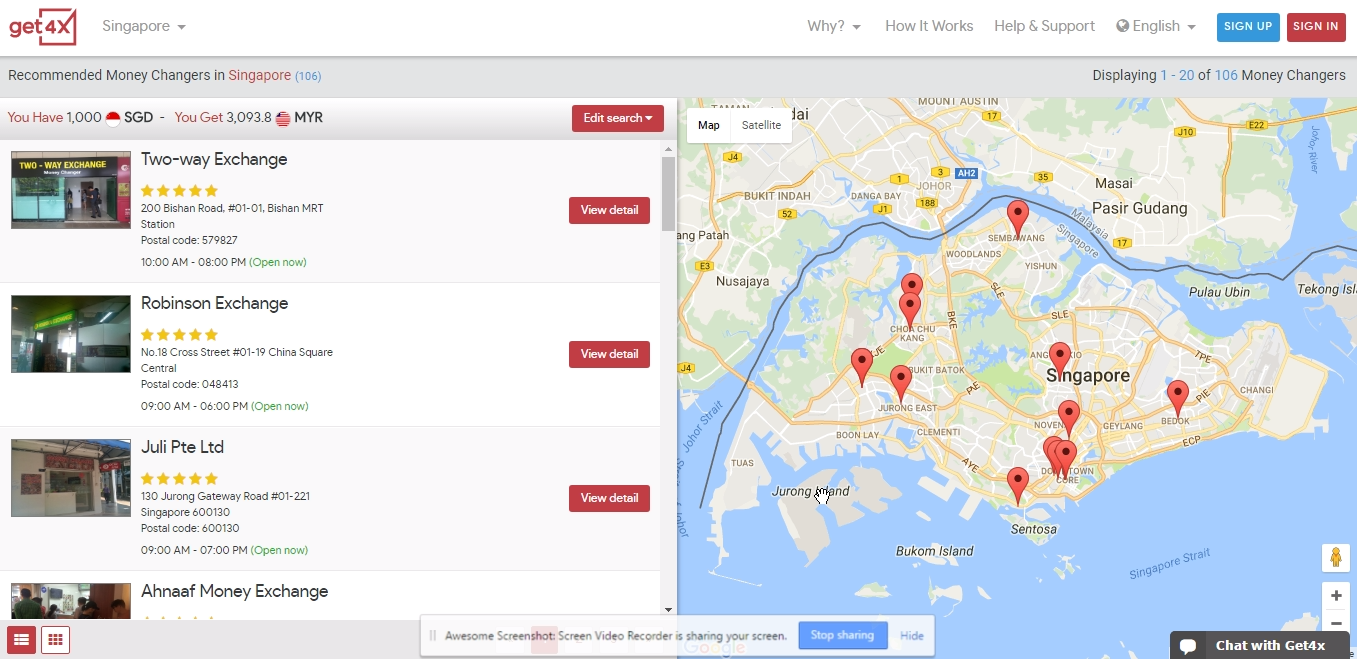Select the map pin above Novena

click(1069, 420)
